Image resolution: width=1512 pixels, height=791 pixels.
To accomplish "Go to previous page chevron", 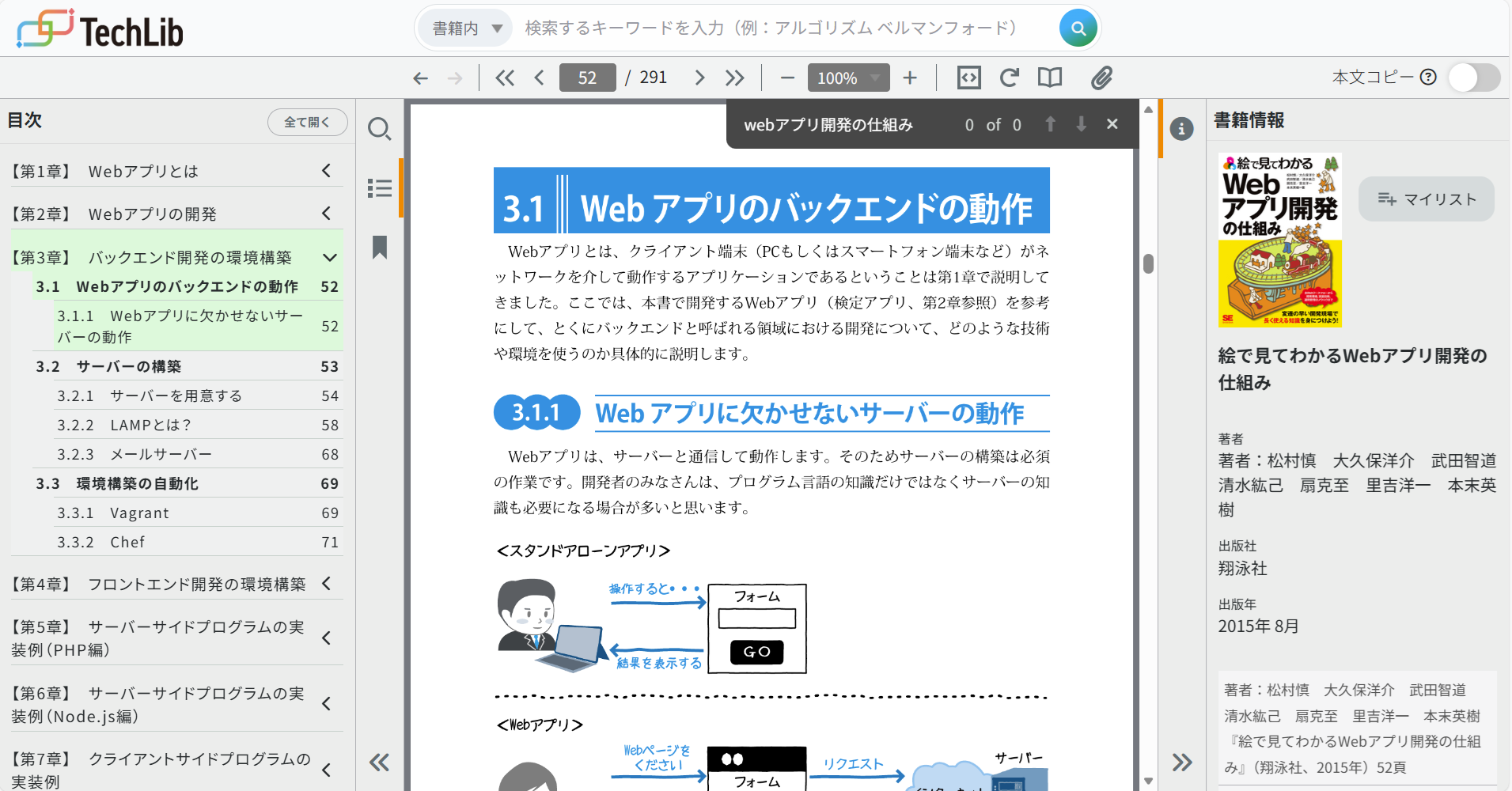I will click(x=540, y=78).
